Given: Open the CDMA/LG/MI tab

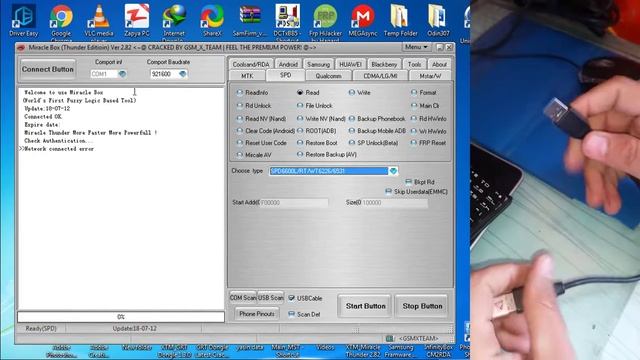Looking at the screenshot, I should pyautogui.click(x=380, y=76).
